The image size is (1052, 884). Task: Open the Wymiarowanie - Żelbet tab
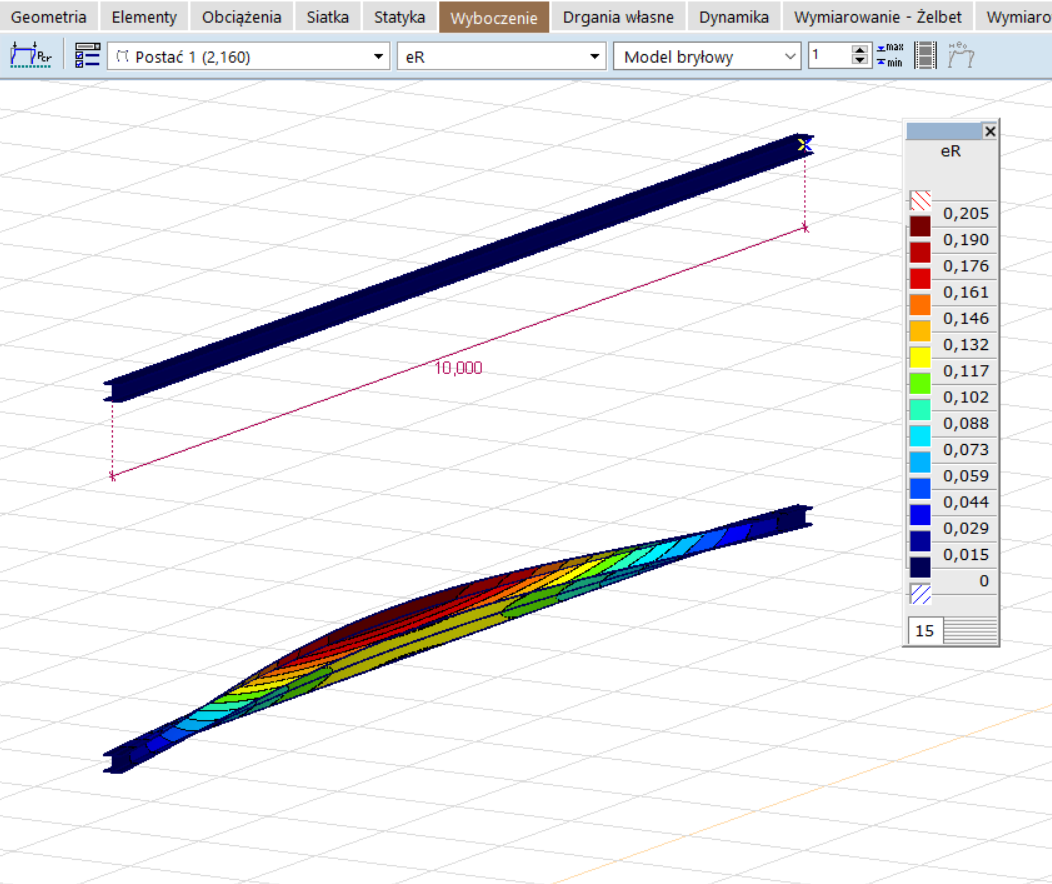[878, 17]
